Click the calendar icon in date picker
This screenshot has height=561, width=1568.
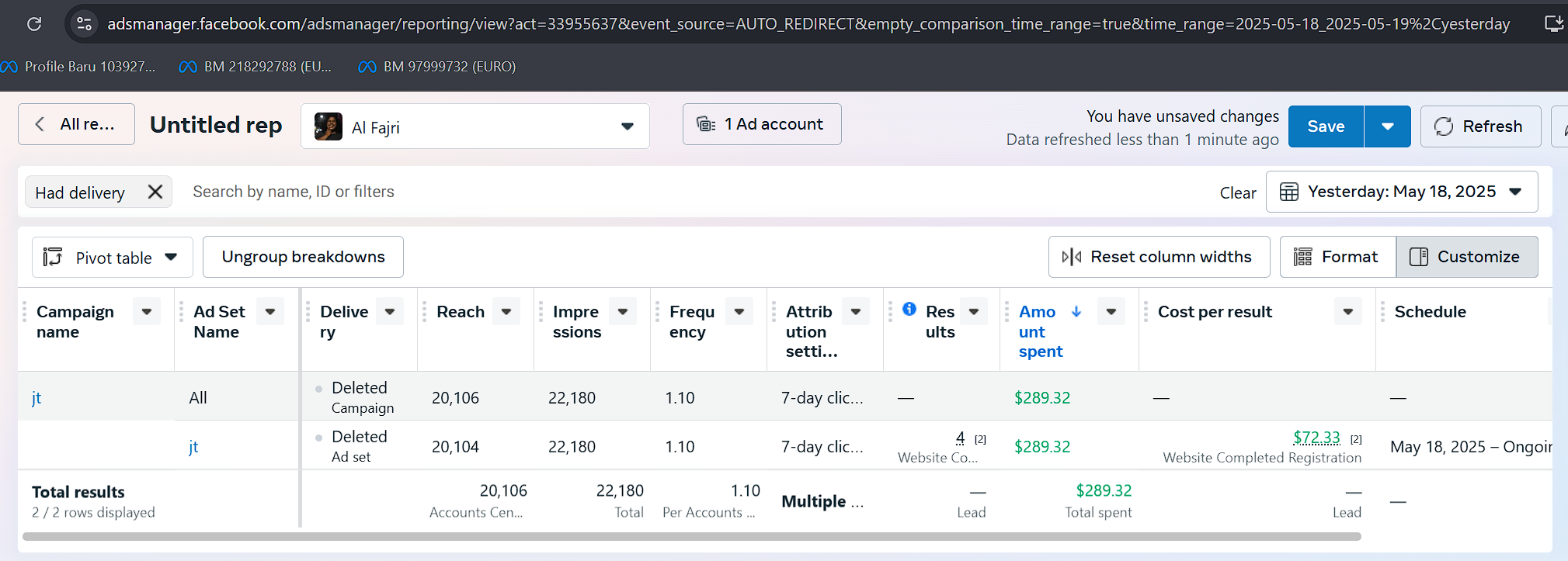point(1288,192)
